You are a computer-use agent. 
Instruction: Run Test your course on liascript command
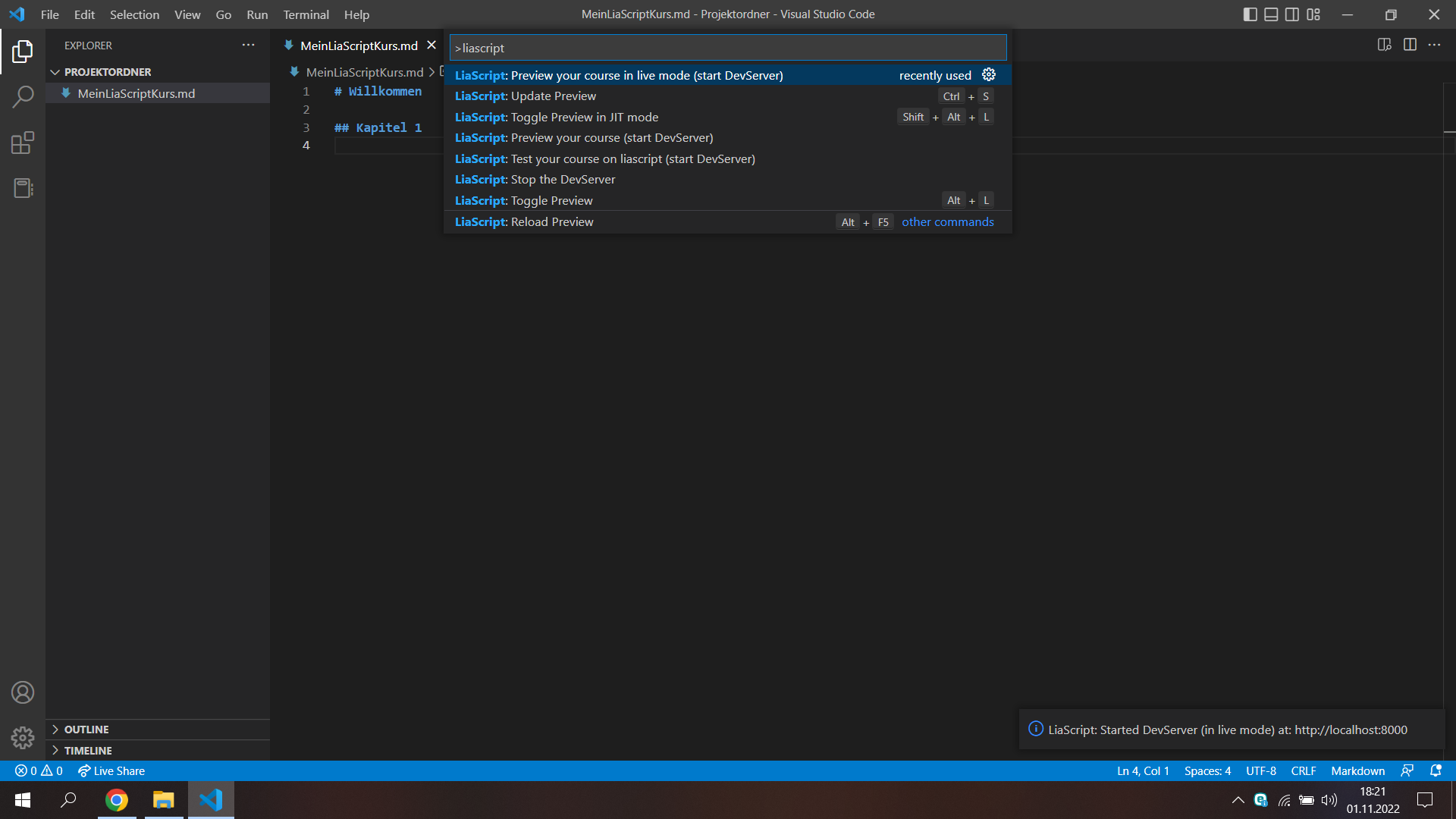click(728, 158)
